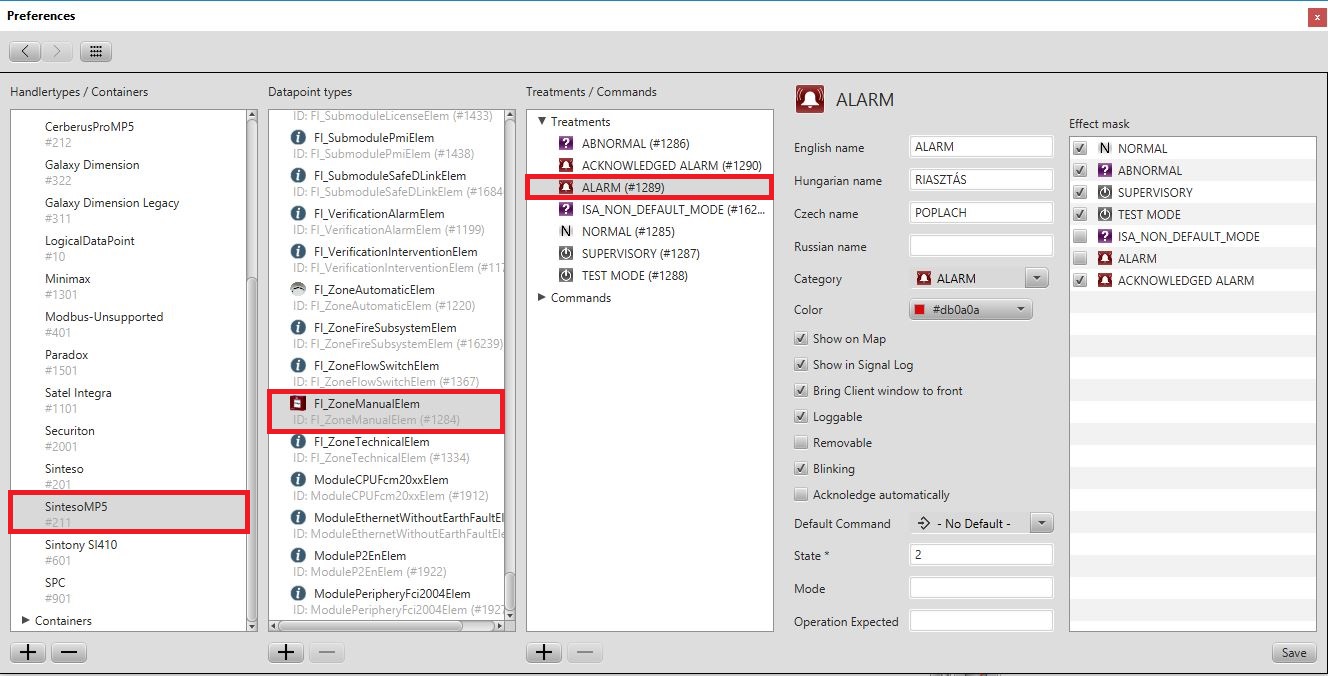Click the Russian name input field

[x=981, y=246]
